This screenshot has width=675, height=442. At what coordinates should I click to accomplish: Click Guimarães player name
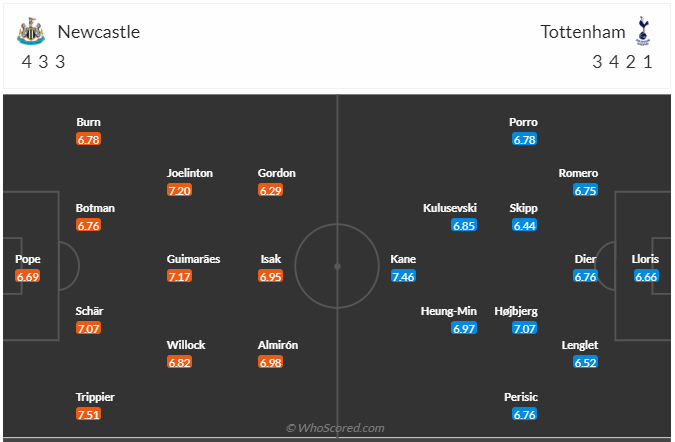tap(193, 259)
